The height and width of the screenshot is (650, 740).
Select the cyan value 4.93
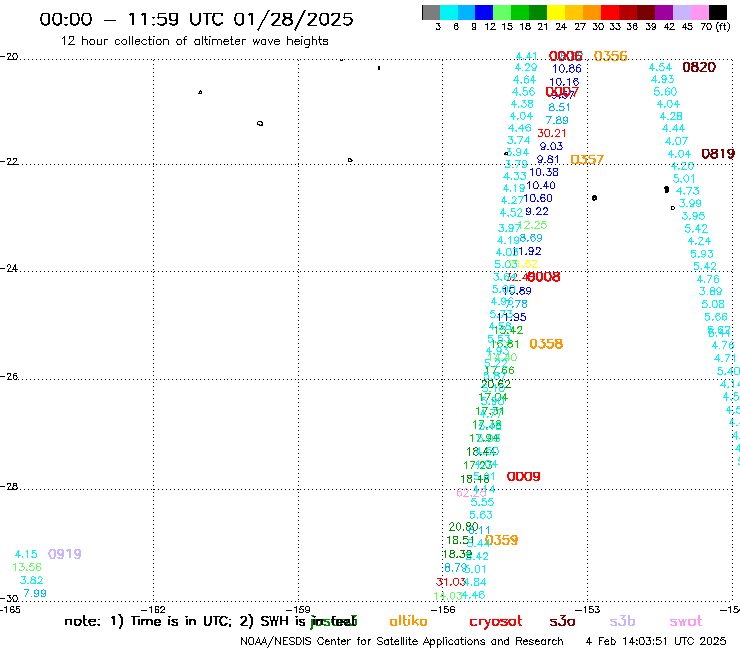[663, 79]
